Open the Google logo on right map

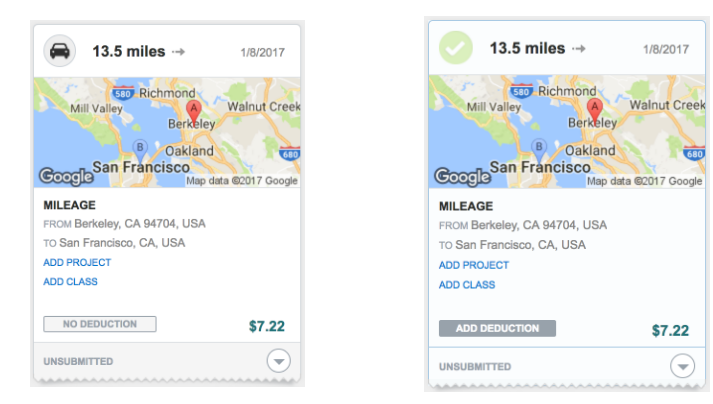pos(462,177)
